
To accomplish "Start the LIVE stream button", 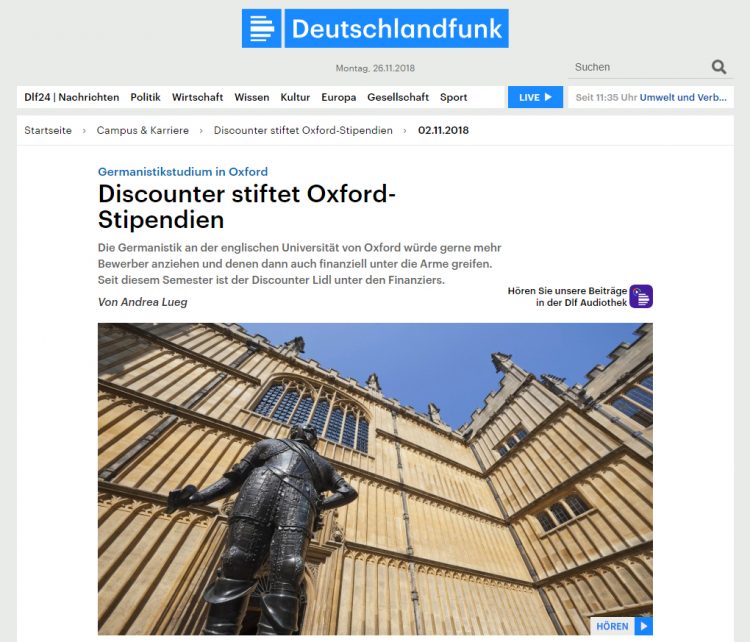I will [535, 97].
